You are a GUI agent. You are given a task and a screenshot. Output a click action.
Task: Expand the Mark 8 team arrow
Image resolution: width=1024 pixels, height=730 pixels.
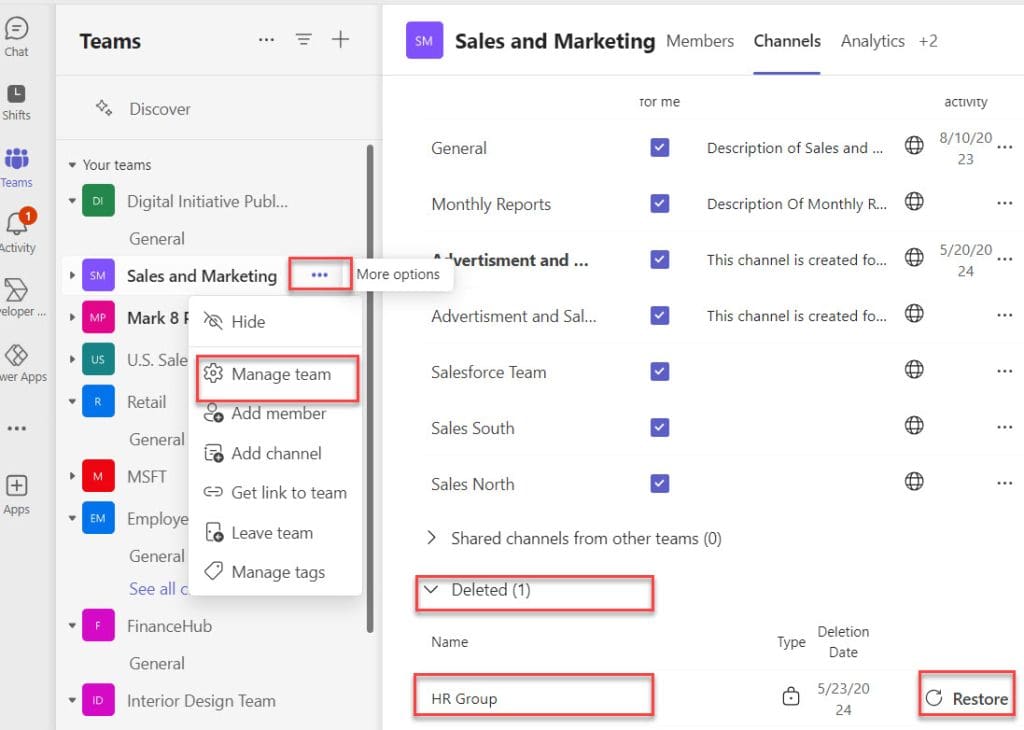72,317
